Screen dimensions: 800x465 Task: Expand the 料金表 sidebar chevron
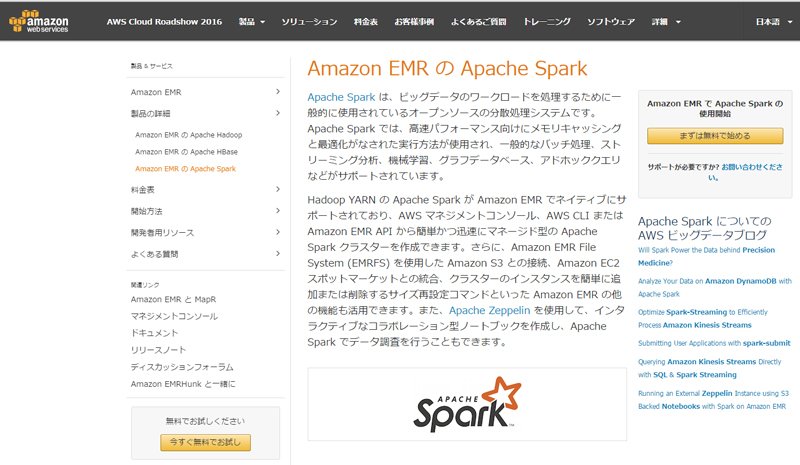pos(278,189)
